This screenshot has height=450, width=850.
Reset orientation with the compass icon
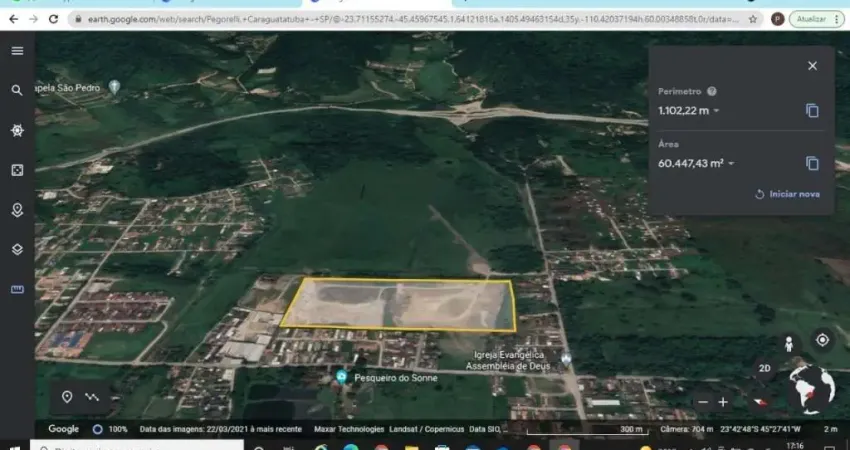[759, 402]
